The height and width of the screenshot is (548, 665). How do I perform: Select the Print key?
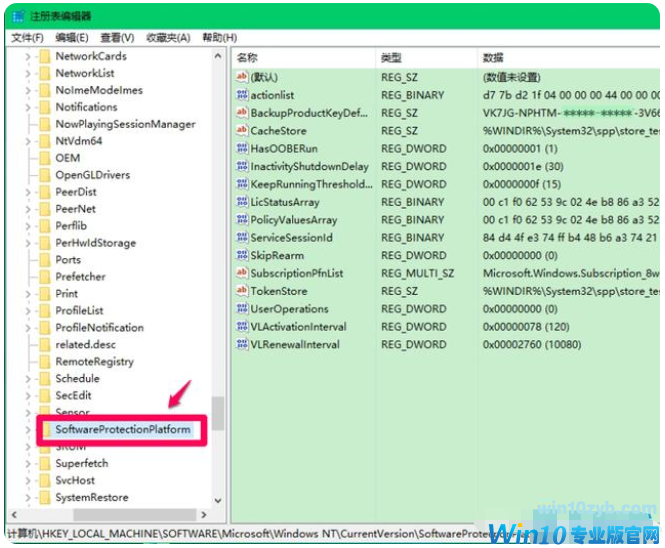point(67,294)
